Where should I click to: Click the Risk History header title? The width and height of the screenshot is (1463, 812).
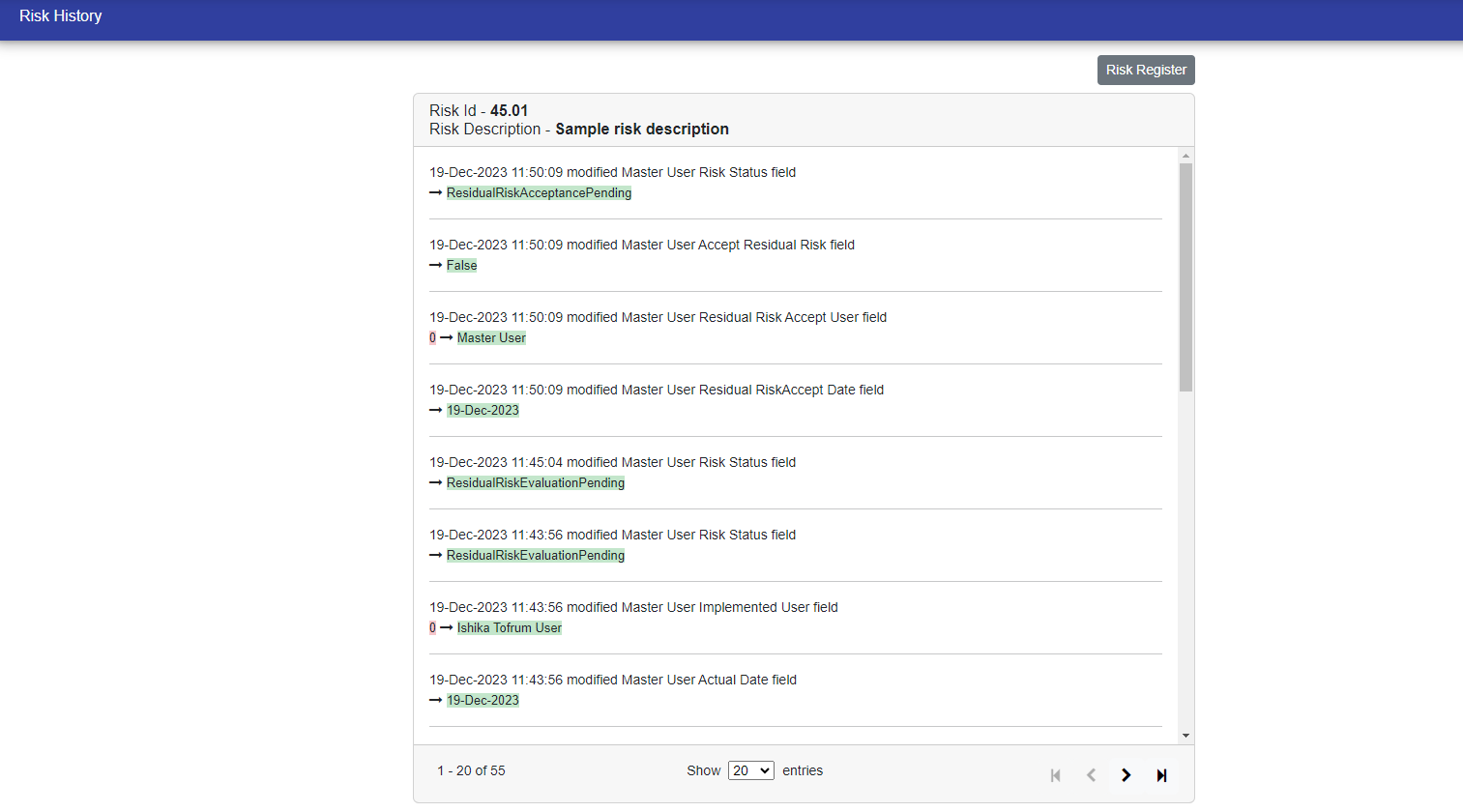60,16
